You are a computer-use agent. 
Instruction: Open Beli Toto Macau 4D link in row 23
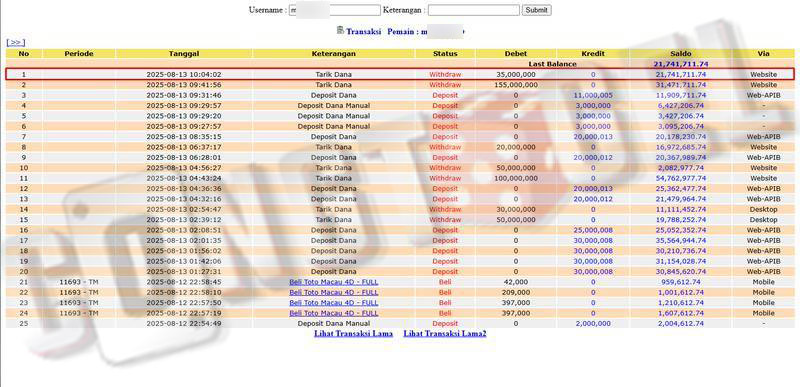[x=334, y=302]
